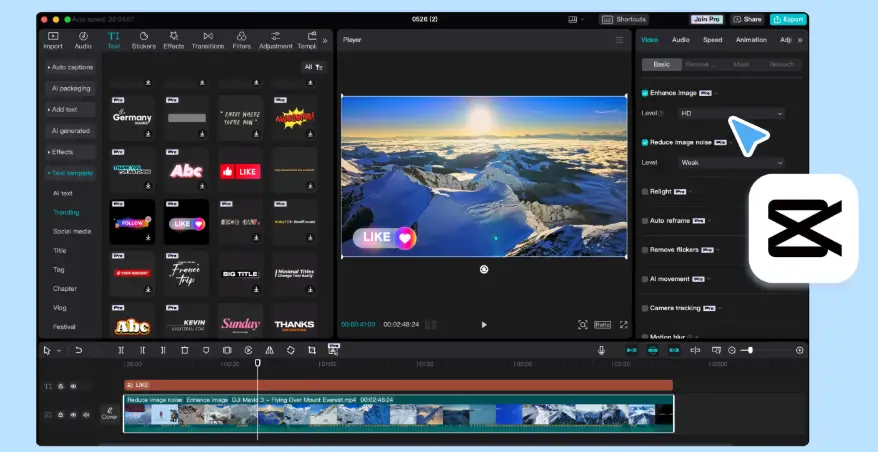Expand the Auto captions section

(x=70, y=67)
